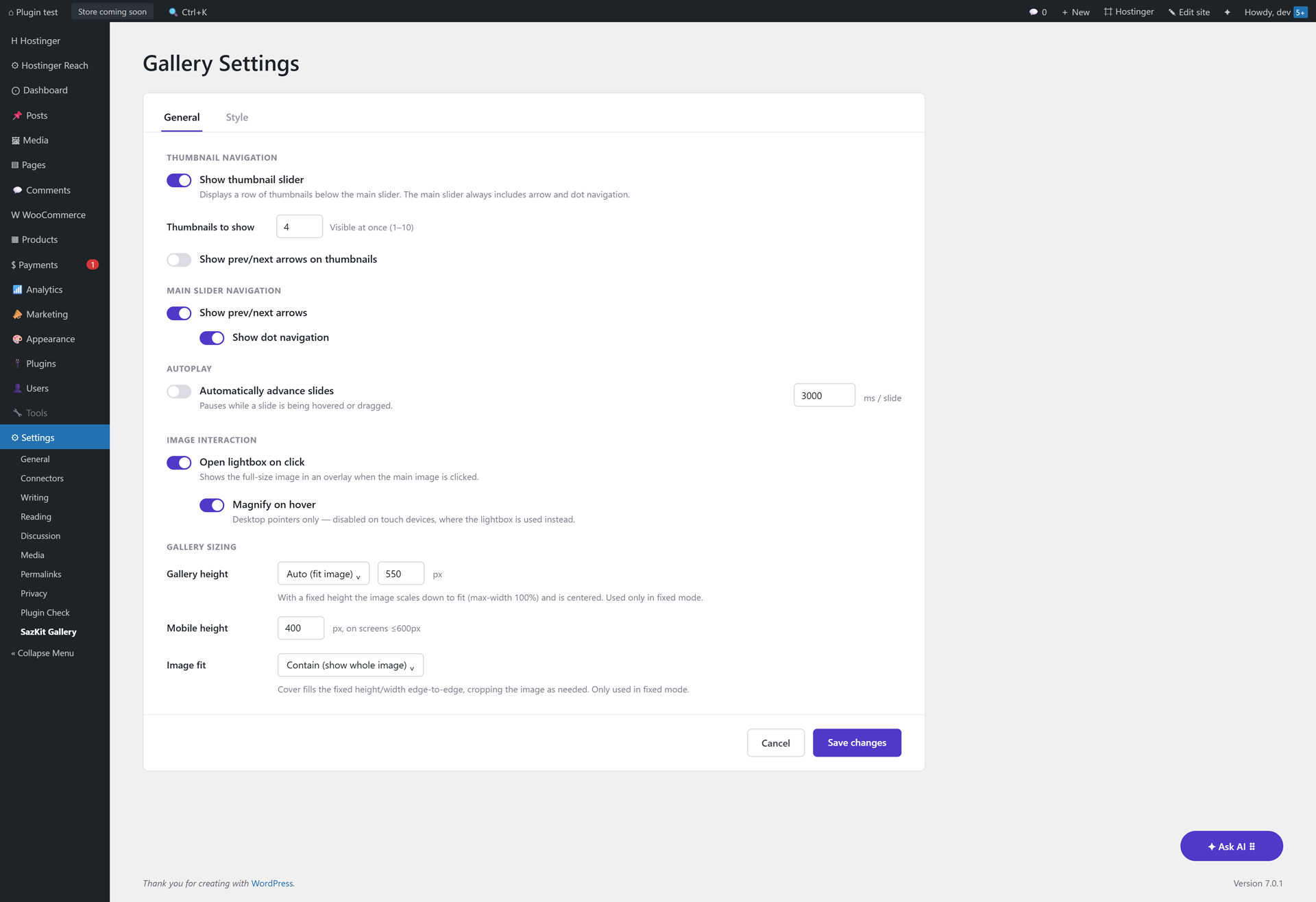Click the Payments notification badge
Image resolution: width=1316 pixels, height=902 pixels.
click(93, 265)
